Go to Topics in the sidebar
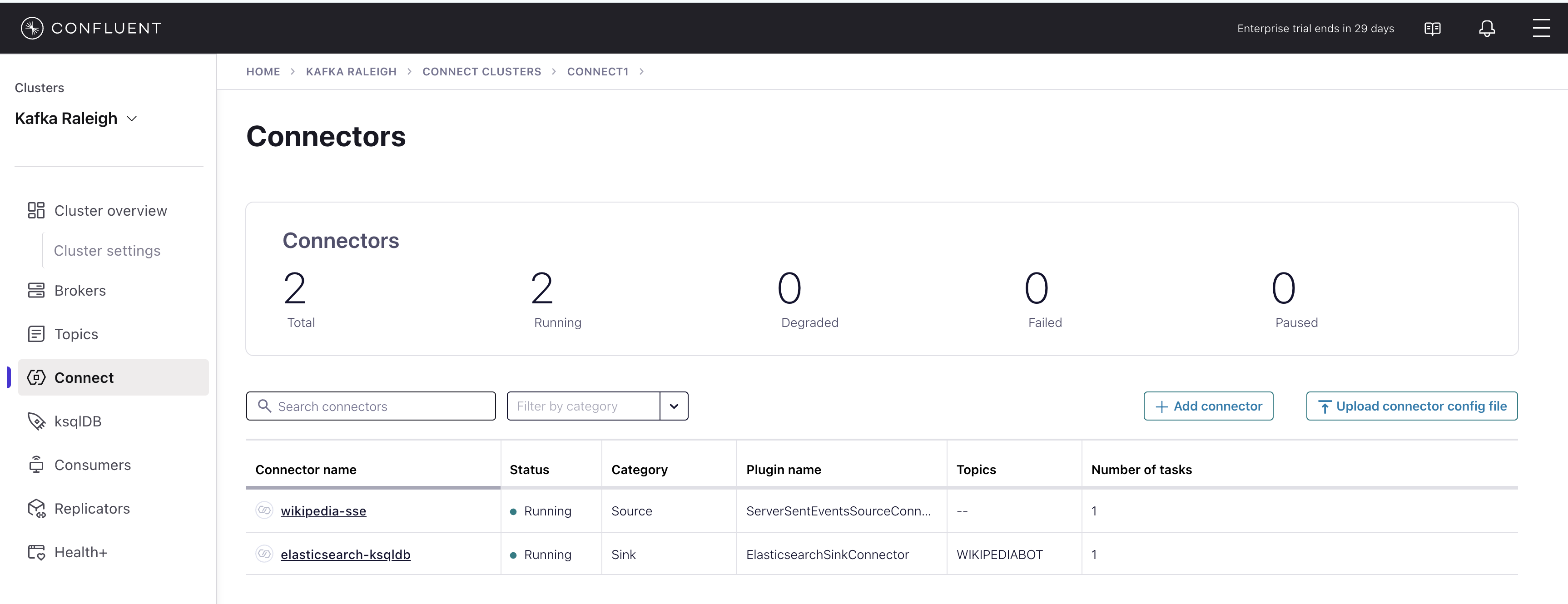The height and width of the screenshot is (604, 1568). (76, 334)
